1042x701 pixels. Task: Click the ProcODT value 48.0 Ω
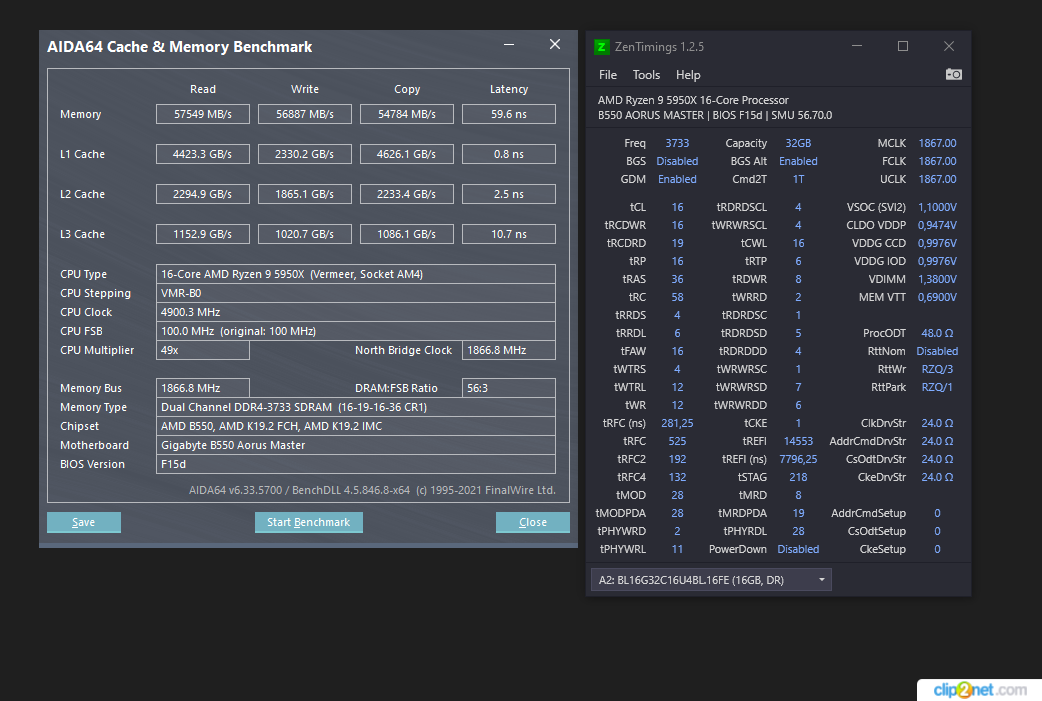[x=937, y=334]
